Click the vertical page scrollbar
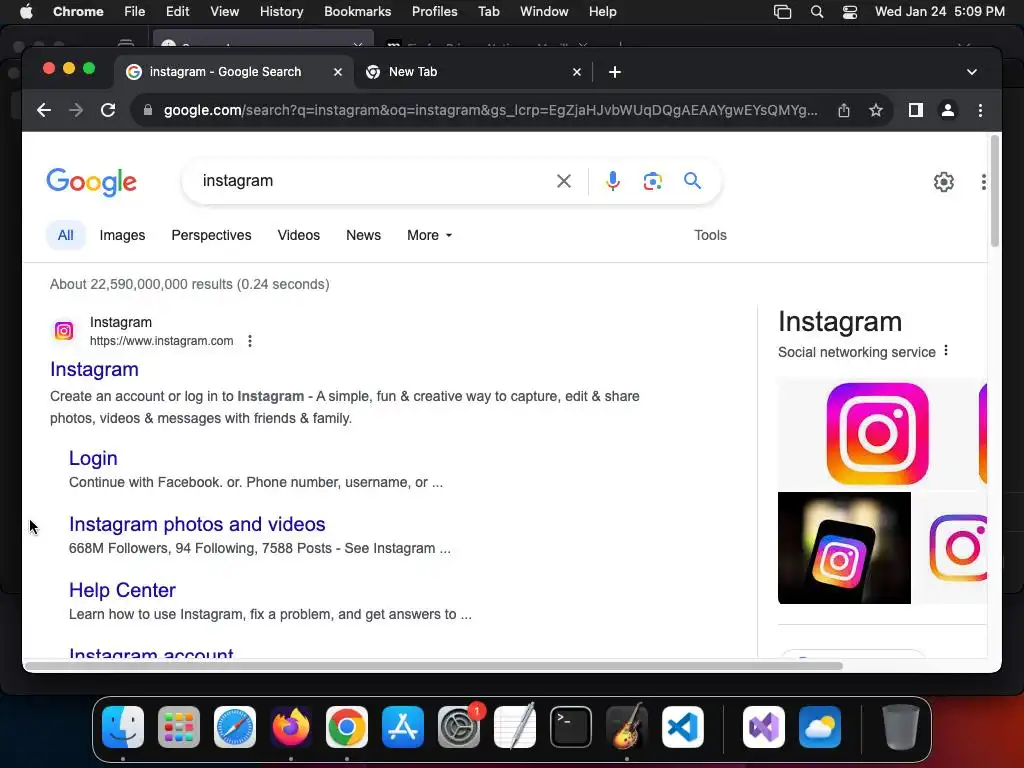The height and width of the screenshot is (768, 1024). pos(995,191)
